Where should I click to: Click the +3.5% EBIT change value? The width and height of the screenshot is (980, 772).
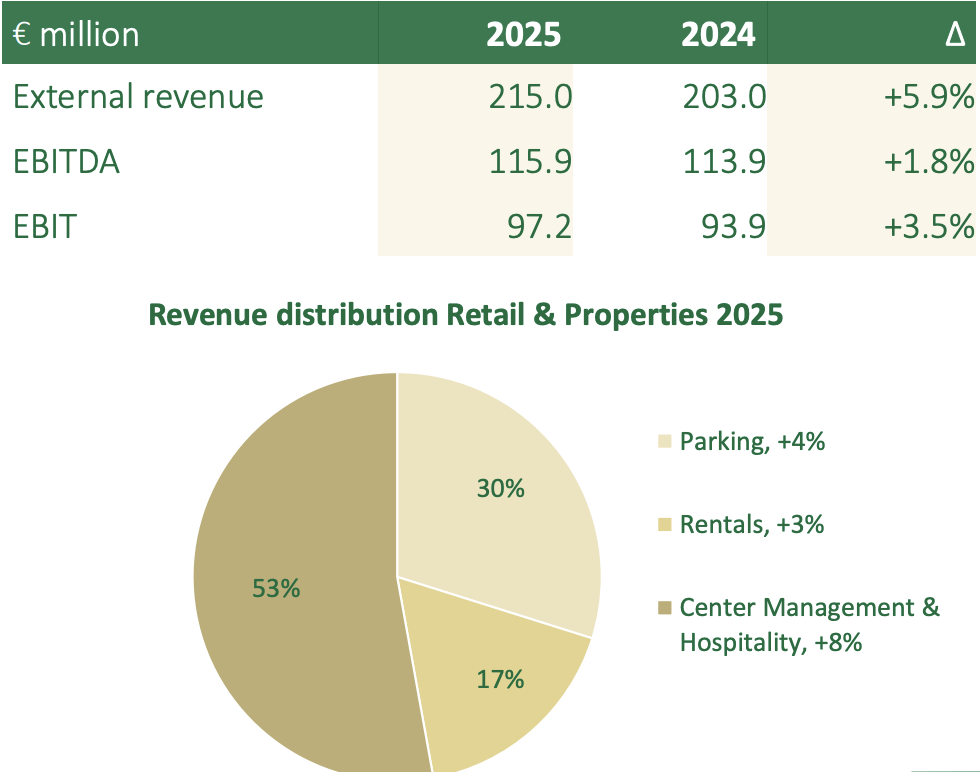coord(928,226)
